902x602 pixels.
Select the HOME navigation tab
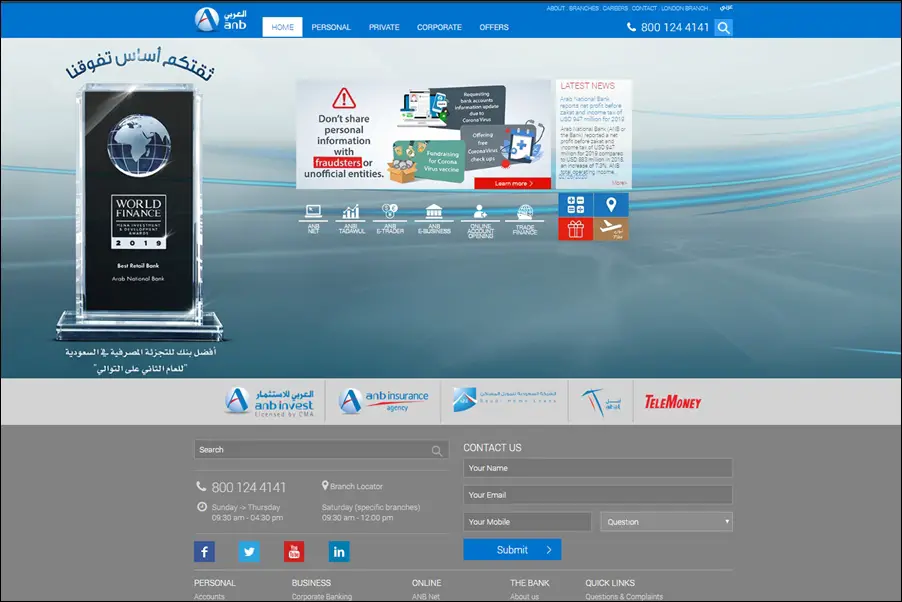point(282,27)
